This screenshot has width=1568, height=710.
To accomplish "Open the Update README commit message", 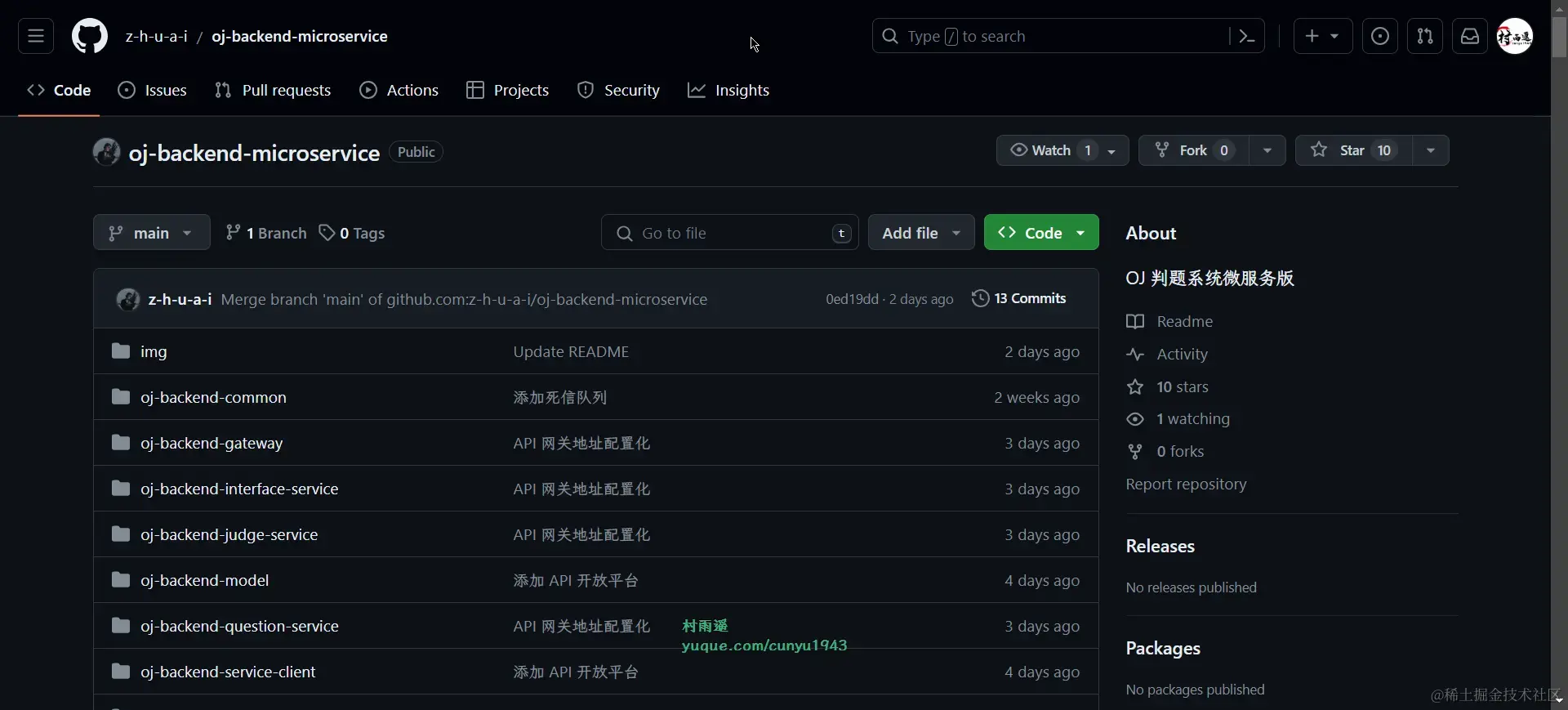I will [571, 351].
